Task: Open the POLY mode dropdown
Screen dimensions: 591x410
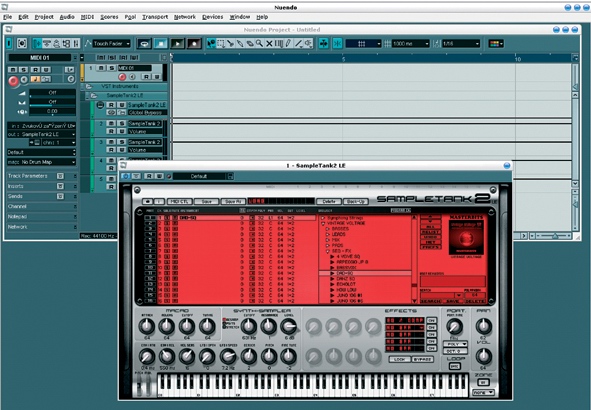Action: [455, 344]
